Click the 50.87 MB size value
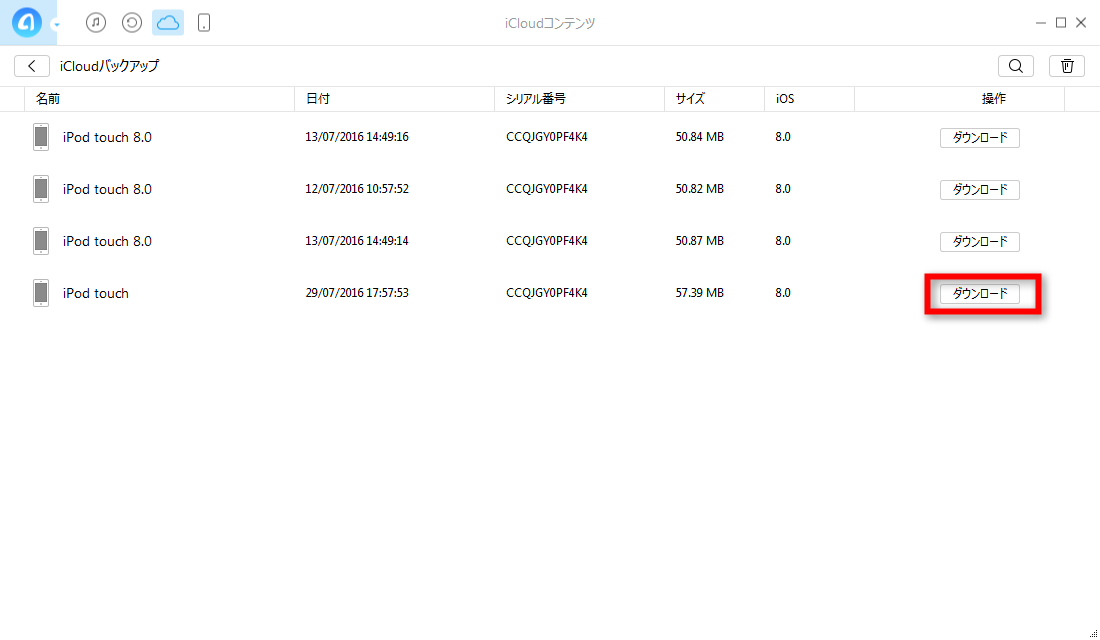Screen dimensions: 1100x640 (x=699, y=241)
